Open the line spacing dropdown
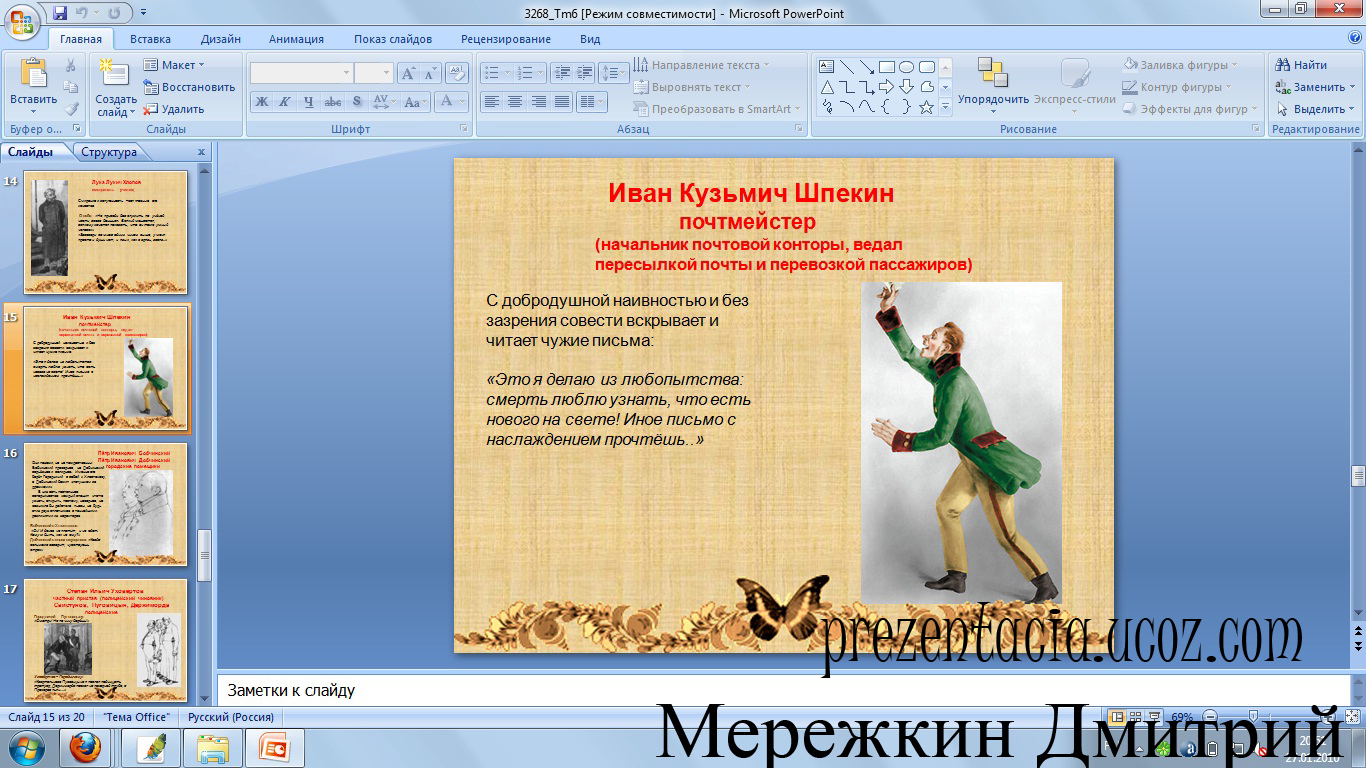 coord(616,73)
